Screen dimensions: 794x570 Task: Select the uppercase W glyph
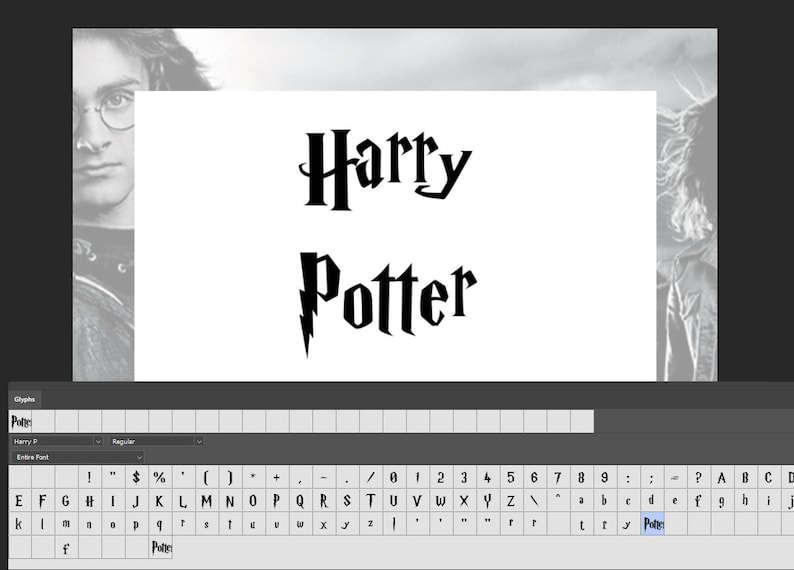pyautogui.click(x=441, y=501)
